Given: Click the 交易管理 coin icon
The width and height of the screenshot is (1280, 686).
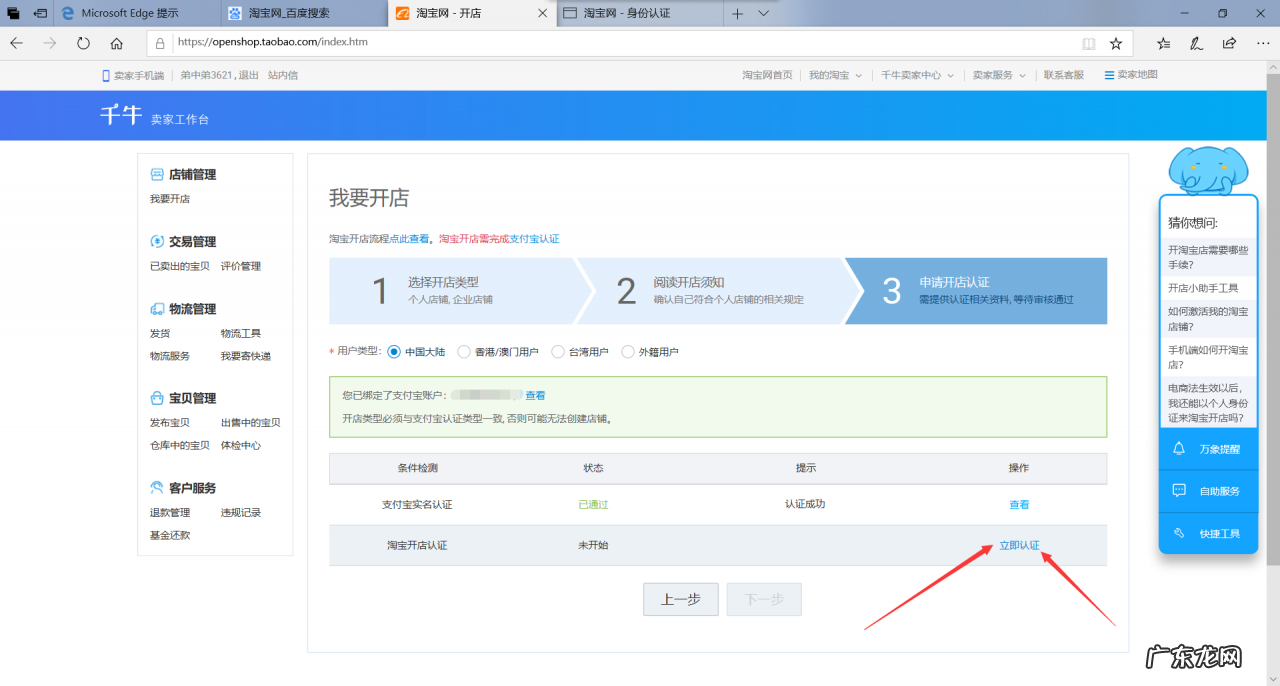Looking at the screenshot, I should pyautogui.click(x=157, y=241).
